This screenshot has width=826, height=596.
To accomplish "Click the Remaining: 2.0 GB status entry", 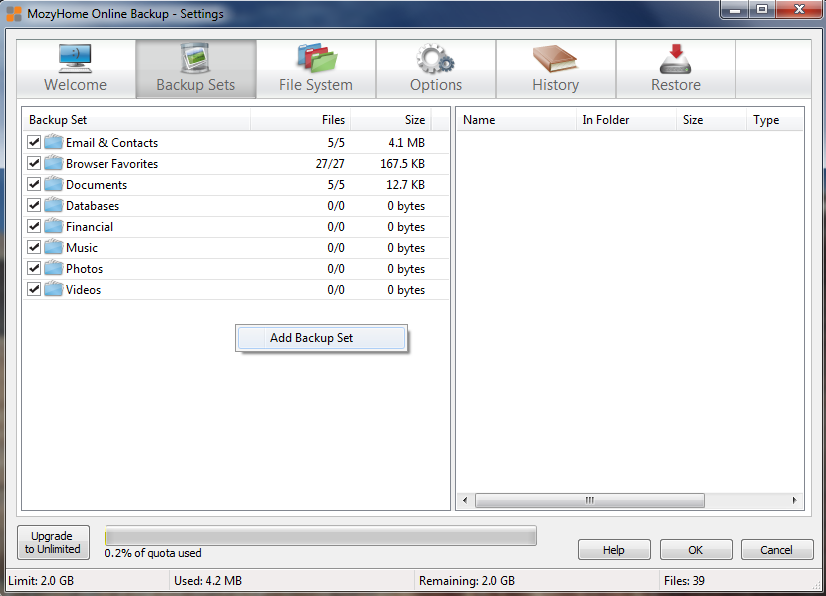I will coord(467,581).
